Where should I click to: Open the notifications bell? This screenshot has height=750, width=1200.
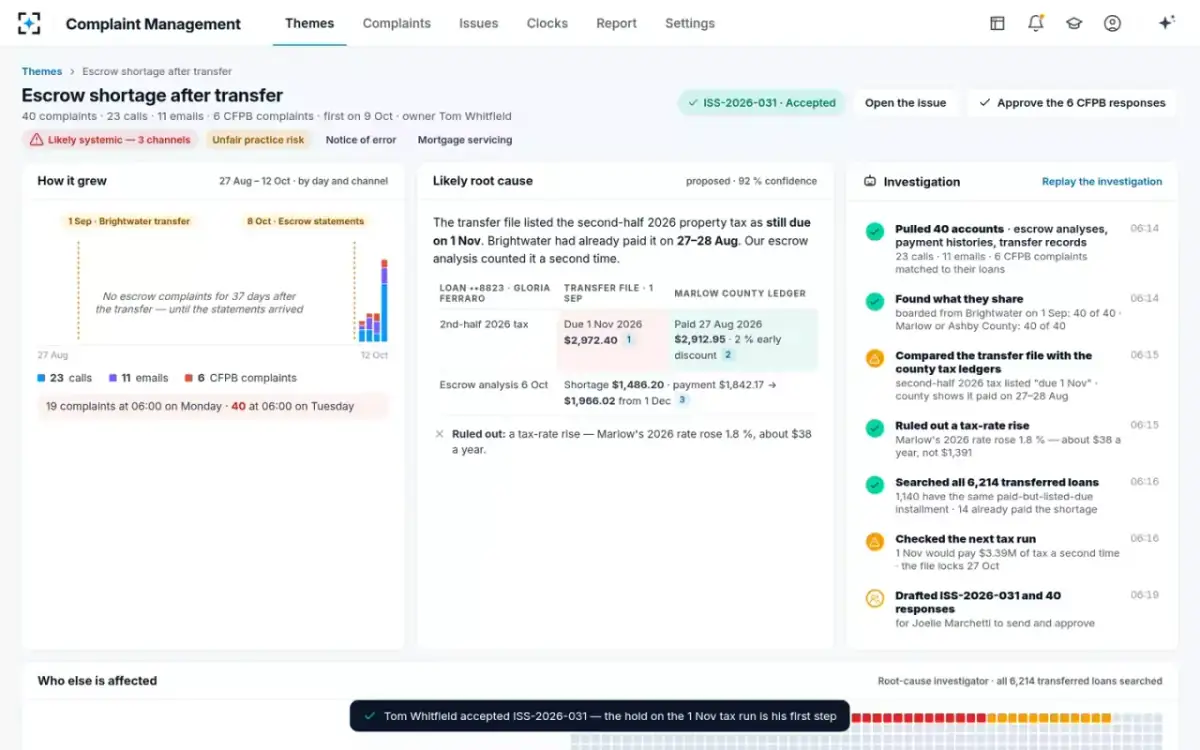click(1036, 23)
